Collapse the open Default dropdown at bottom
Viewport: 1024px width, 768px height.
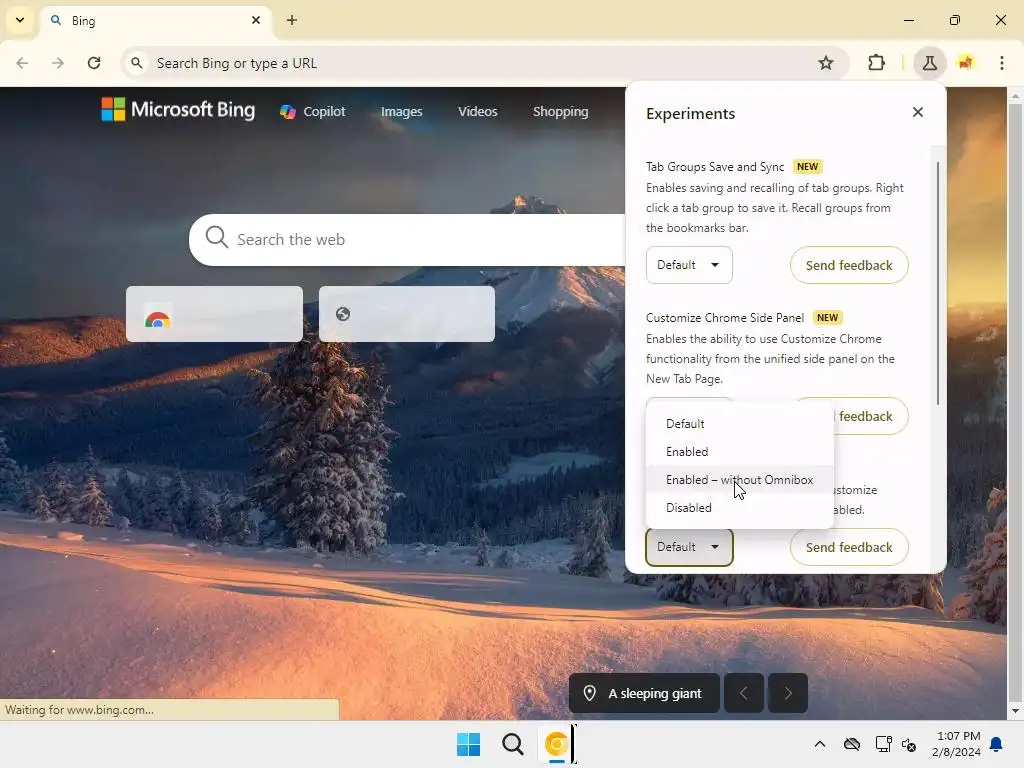coord(689,547)
